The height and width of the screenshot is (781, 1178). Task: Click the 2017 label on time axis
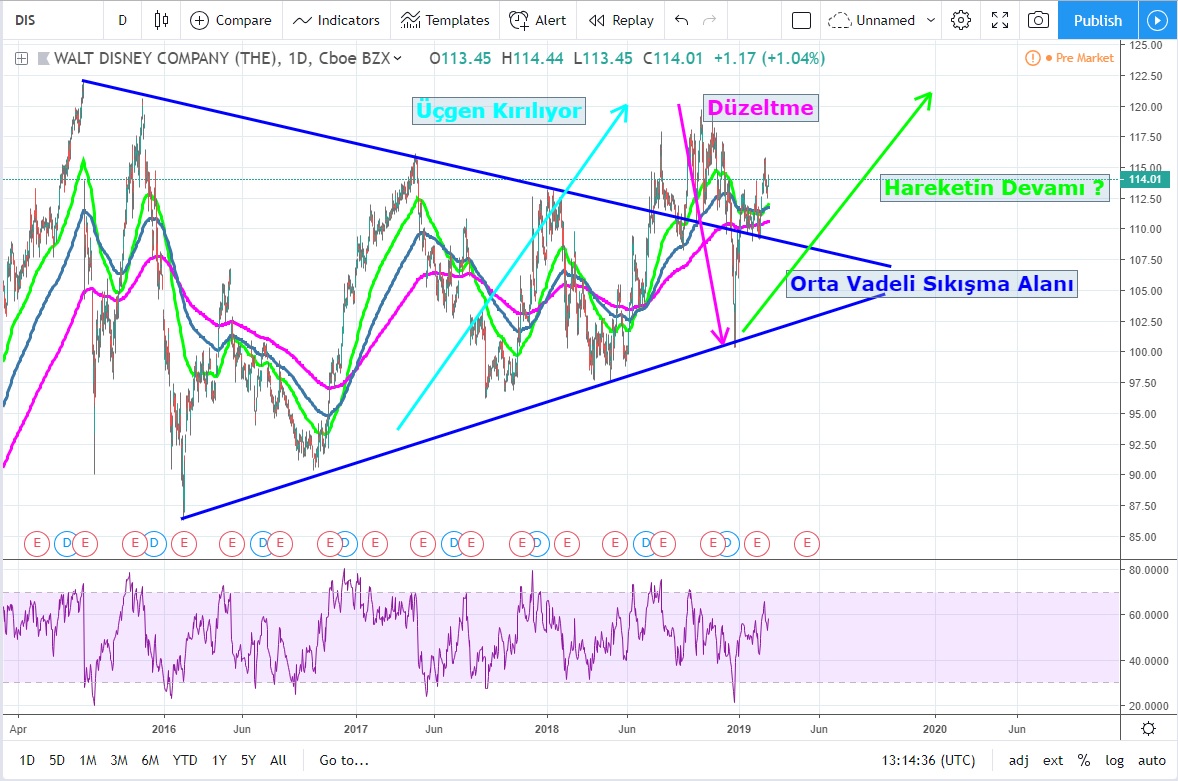(355, 728)
